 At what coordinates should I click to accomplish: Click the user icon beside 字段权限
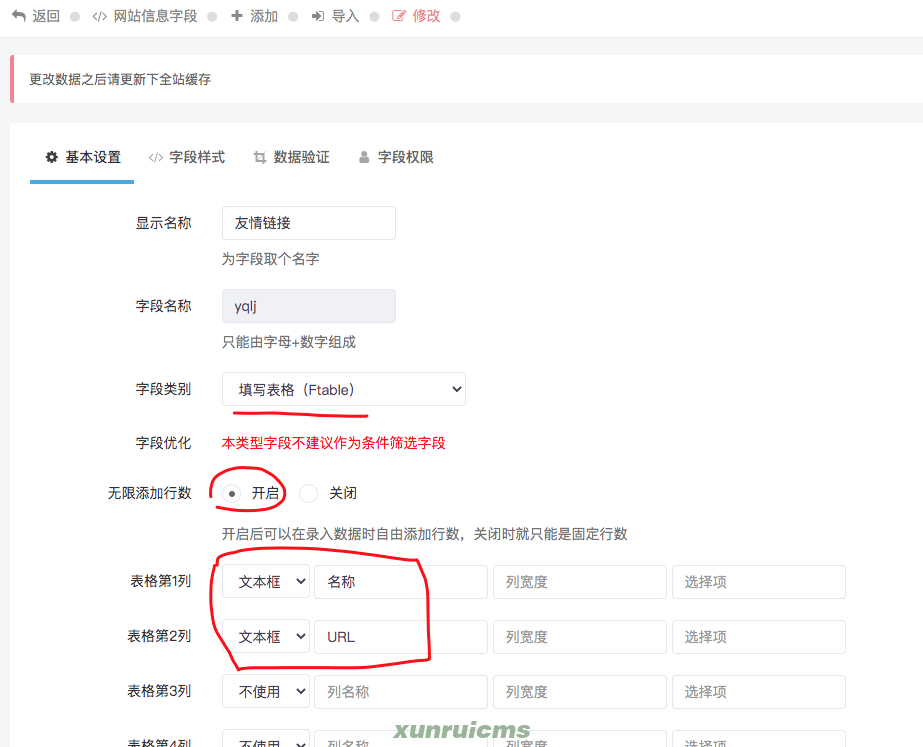tap(364, 157)
